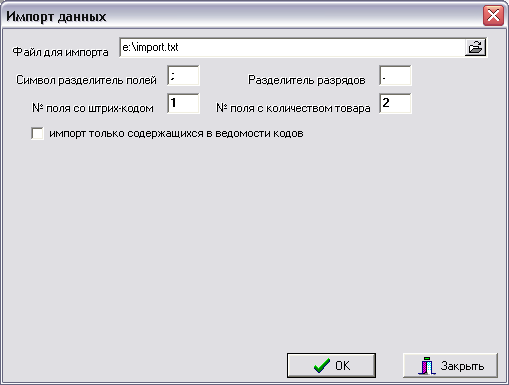Viewport: 509px width, 385px height.
Task: Click the Закрыть button text
Action: 462,366
